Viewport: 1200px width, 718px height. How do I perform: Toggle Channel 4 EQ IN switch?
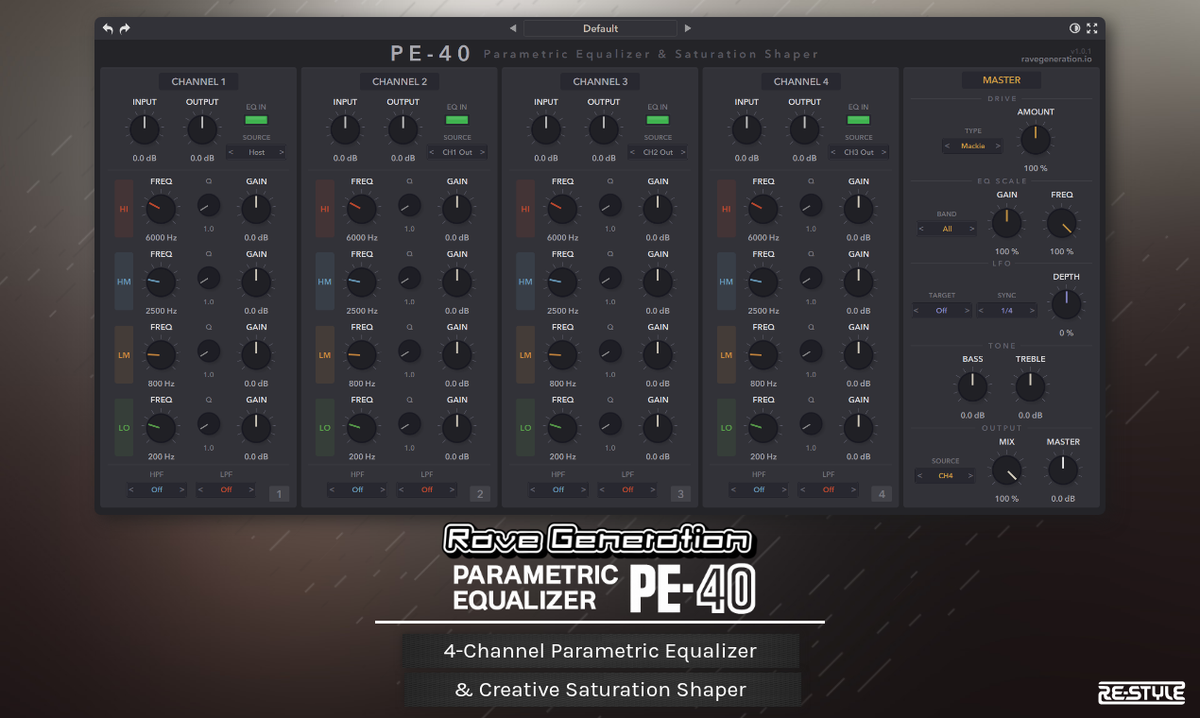859,120
